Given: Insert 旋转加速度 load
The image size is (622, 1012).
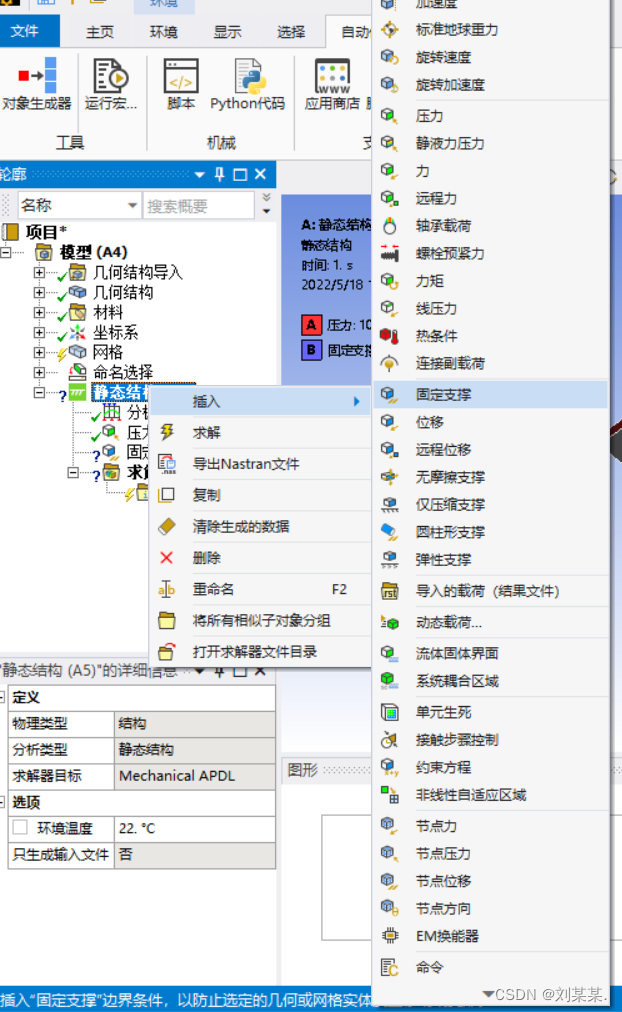Looking at the screenshot, I should pos(491,85).
